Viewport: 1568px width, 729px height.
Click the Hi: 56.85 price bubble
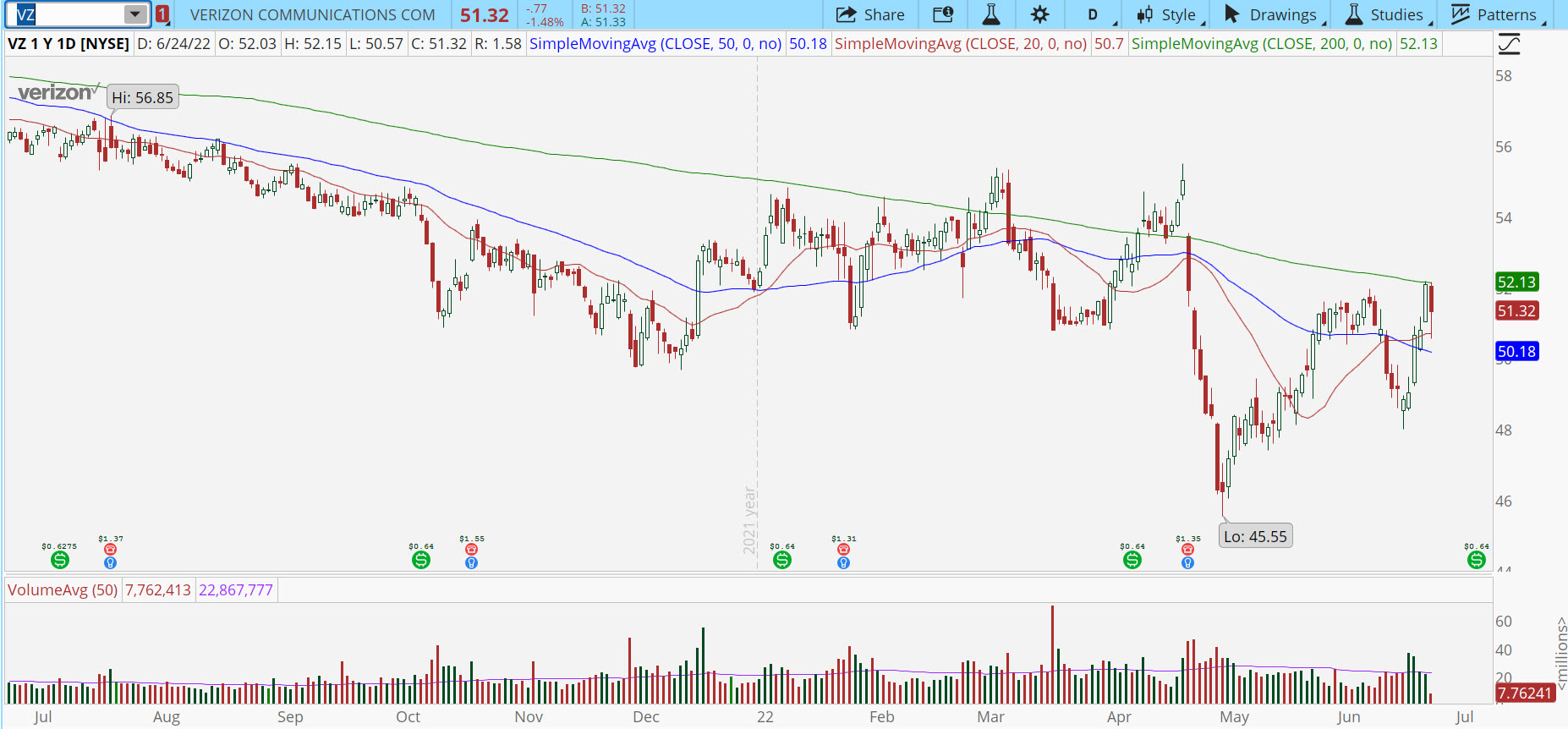[143, 98]
